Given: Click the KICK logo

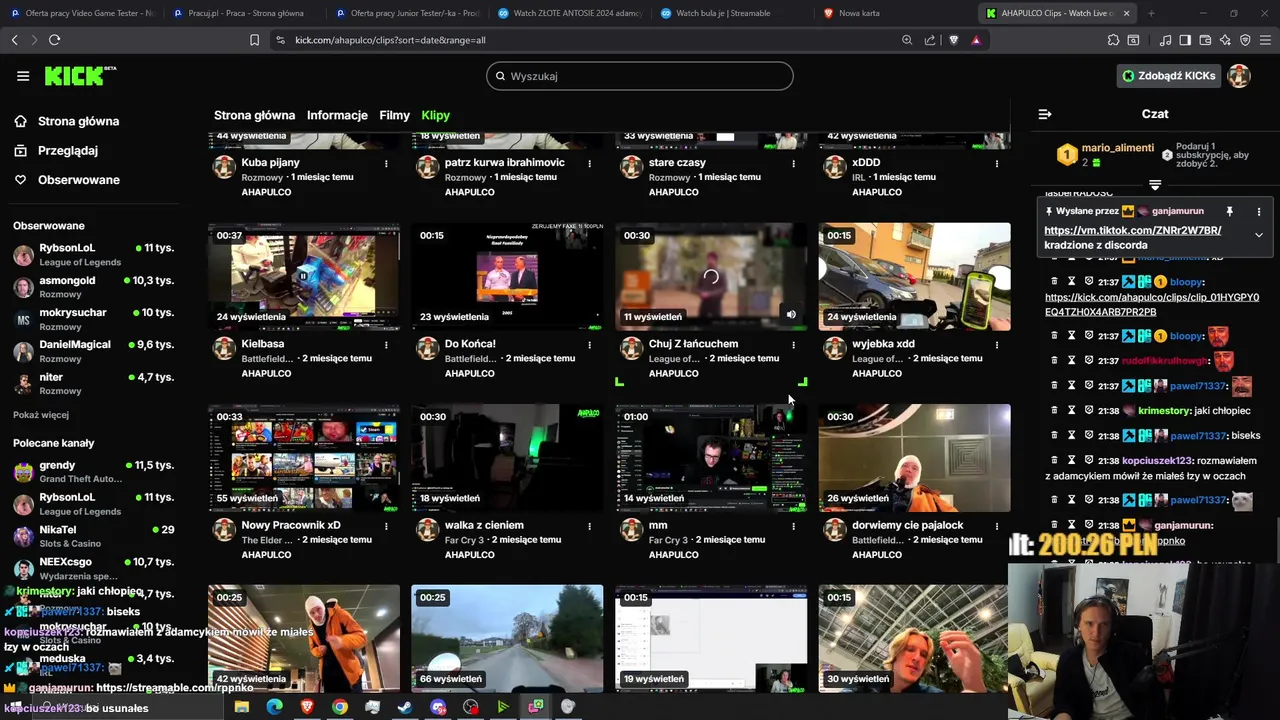Looking at the screenshot, I should click(80, 76).
